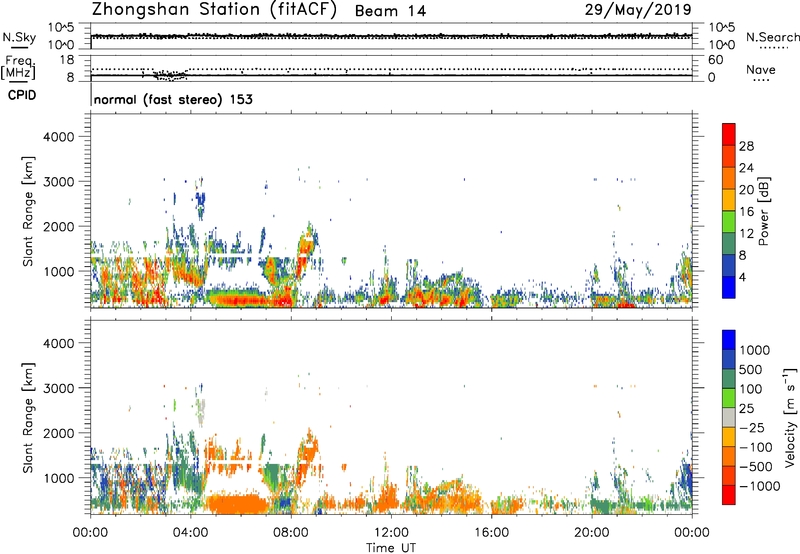Click the '12' Power colorbar label
Viewport: 800px width, 554px height.
click(x=746, y=234)
